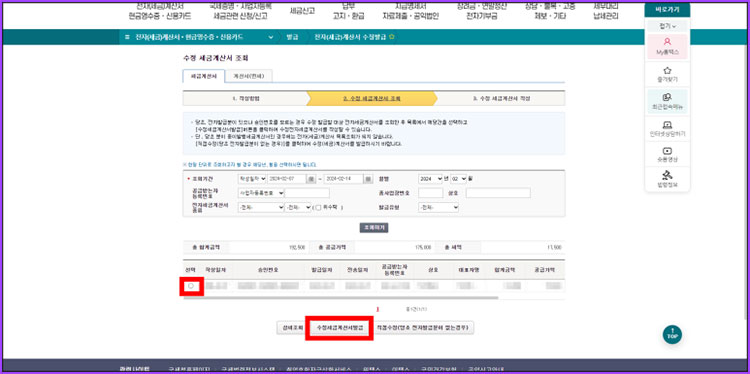Open 지급명세서 자료제출·공익법인 top menu
Image resolution: width=750 pixels, height=374 pixels.
click(410, 11)
